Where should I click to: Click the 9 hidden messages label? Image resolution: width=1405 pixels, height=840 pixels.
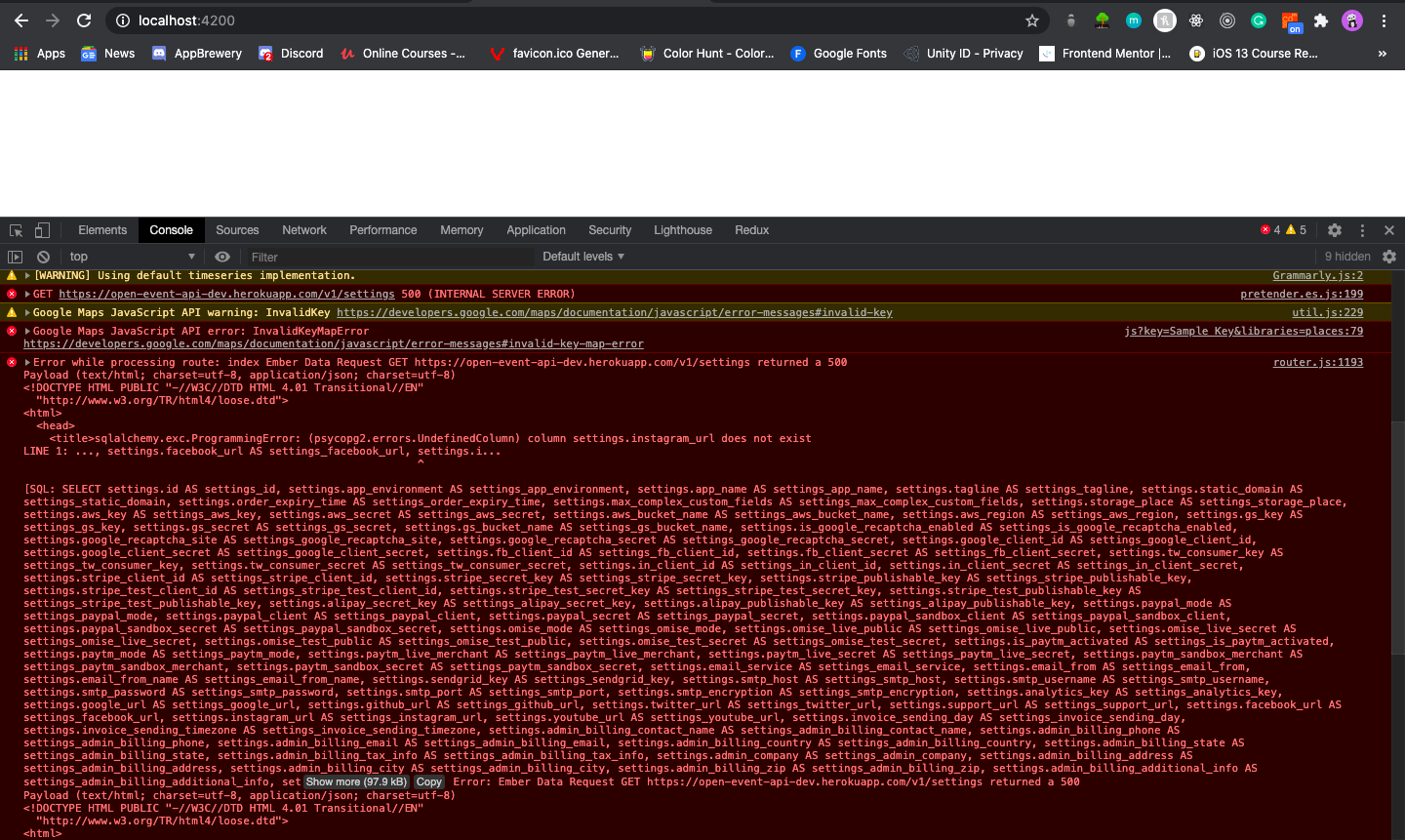[1347, 257]
